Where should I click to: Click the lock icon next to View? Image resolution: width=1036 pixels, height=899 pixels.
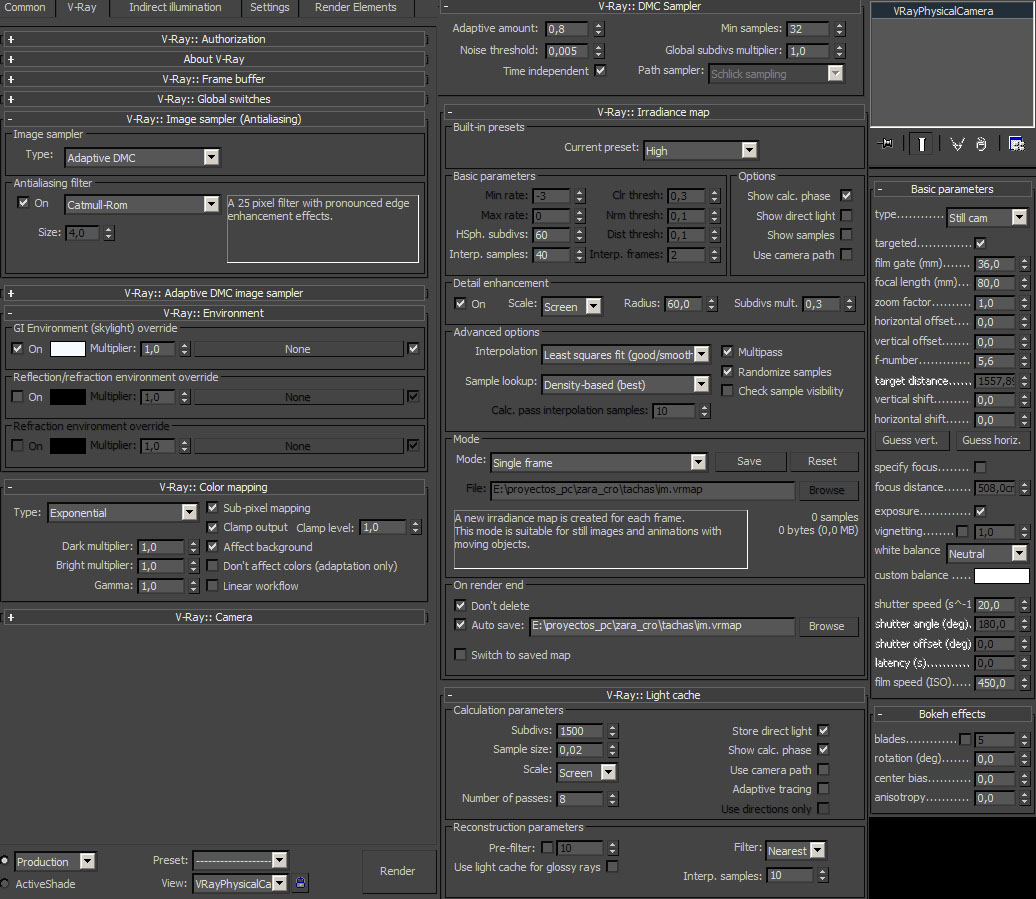point(300,882)
